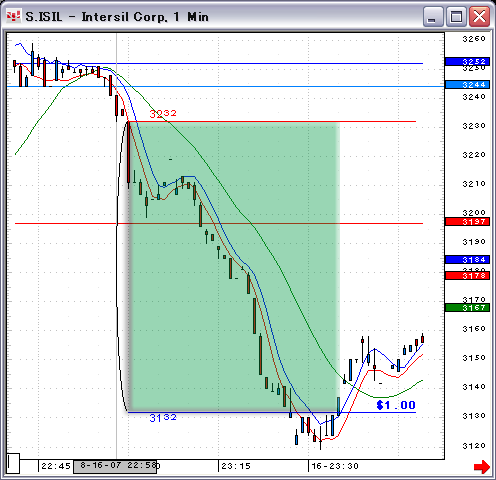Select the blue 3252 price marker
This screenshot has width=496, height=480.
467,62
